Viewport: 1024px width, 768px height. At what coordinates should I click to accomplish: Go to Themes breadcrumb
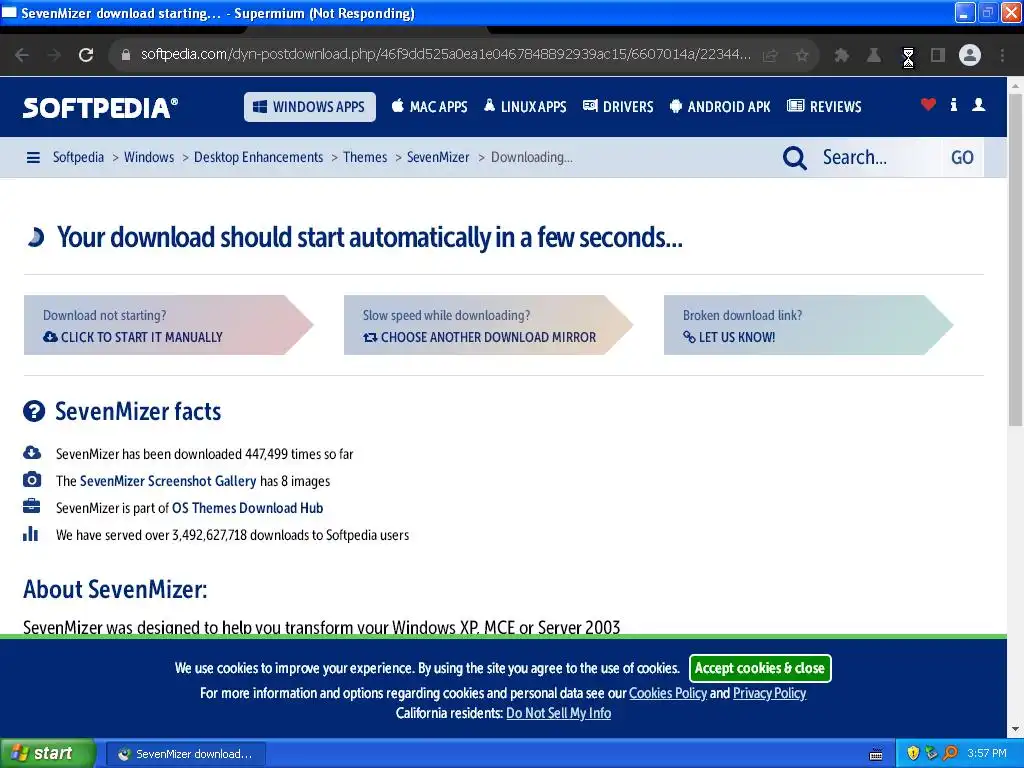coord(365,157)
